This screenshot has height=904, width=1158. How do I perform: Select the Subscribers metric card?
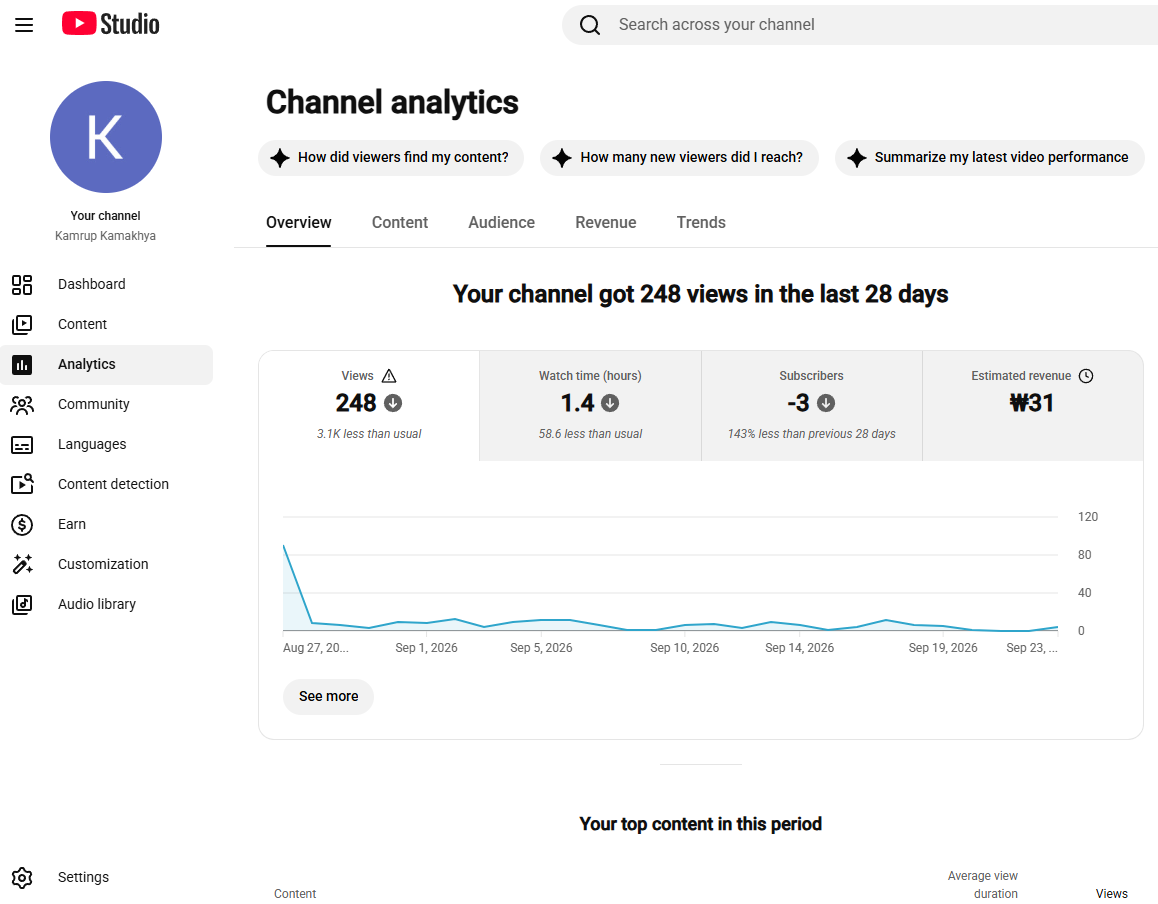click(x=812, y=405)
